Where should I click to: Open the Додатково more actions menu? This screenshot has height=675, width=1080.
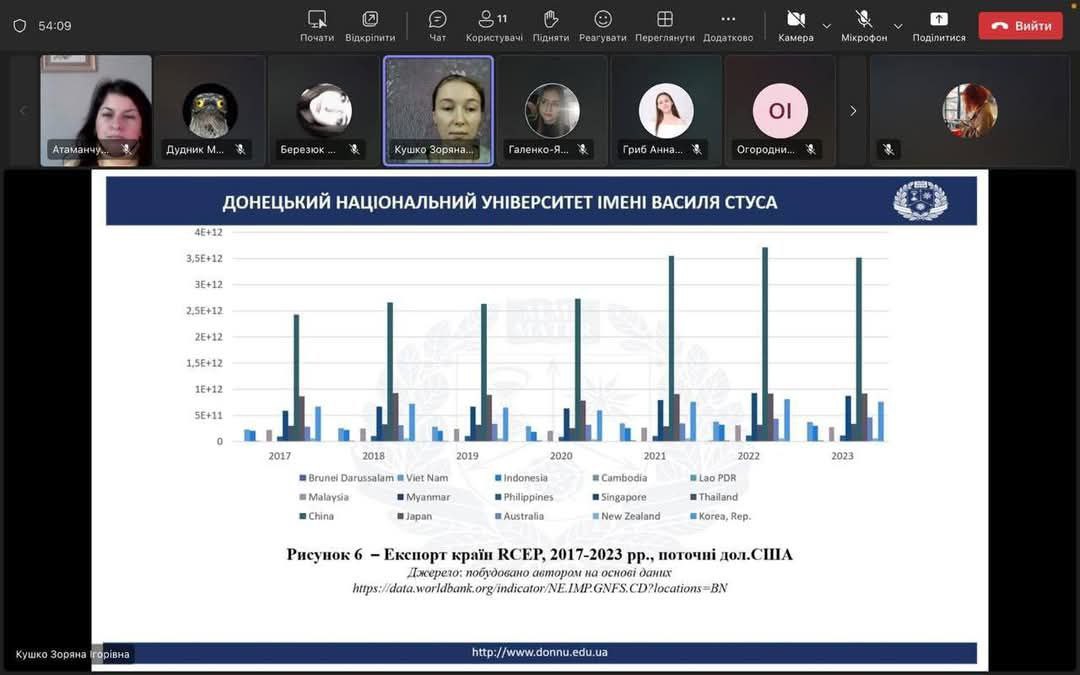728,26
